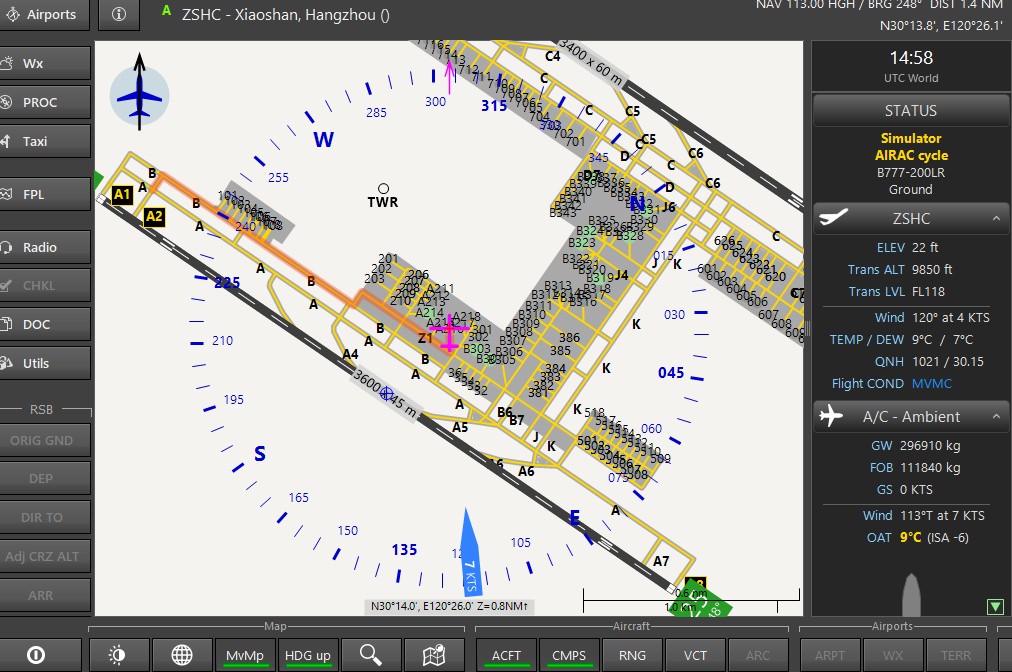Toggle the CMPS compass display
The height and width of the screenshot is (672, 1012).
(x=569, y=655)
